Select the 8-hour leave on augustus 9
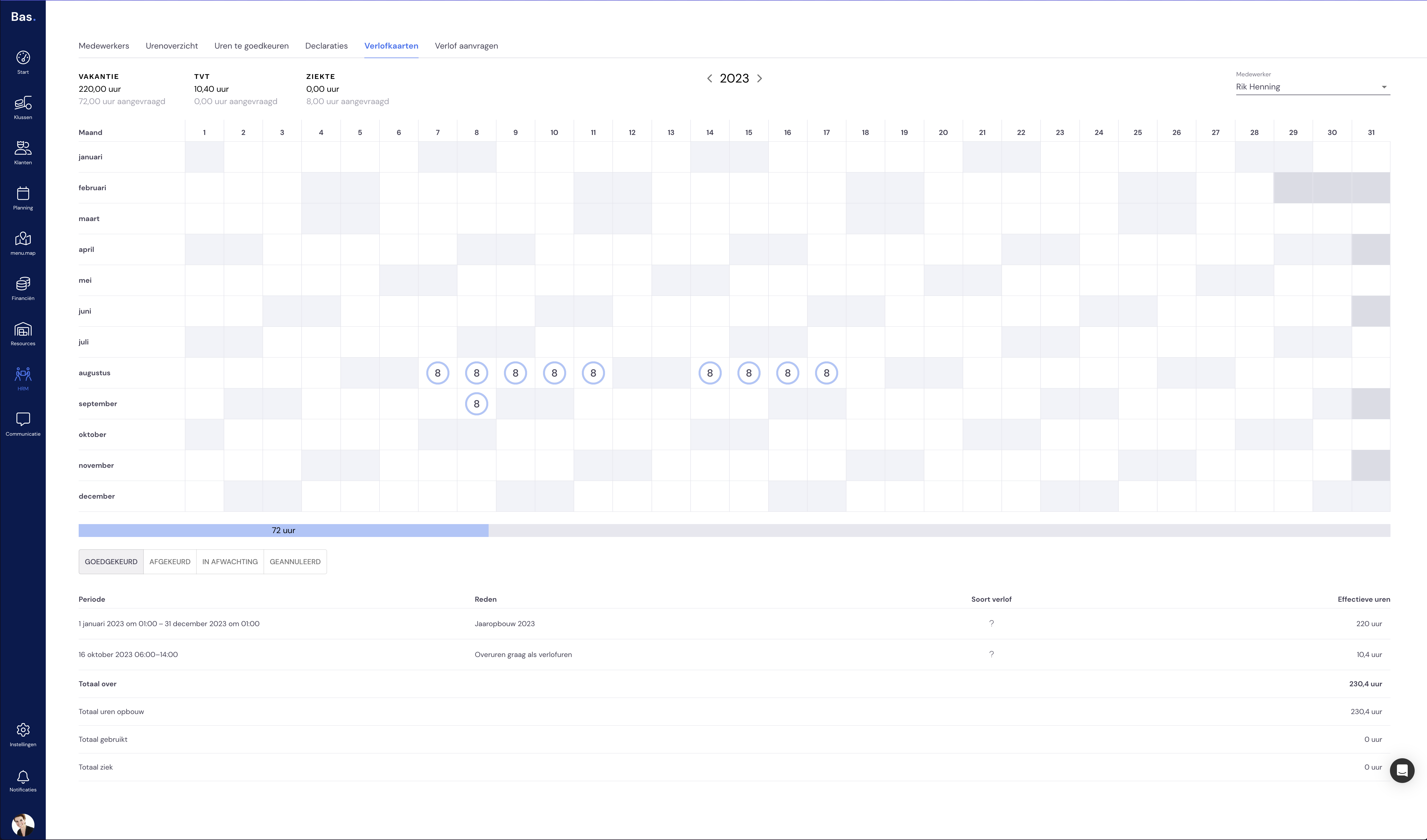 tap(515, 373)
